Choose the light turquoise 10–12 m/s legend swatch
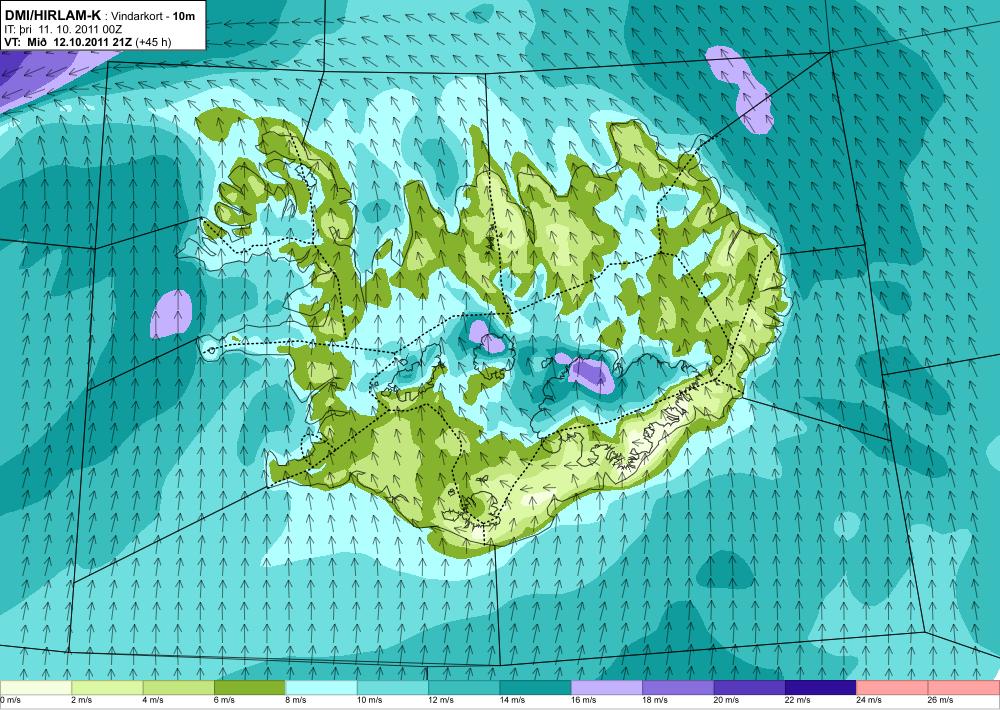Image resolution: width=1000 pixels, height=710 pixels. click(x=393, y=688)
